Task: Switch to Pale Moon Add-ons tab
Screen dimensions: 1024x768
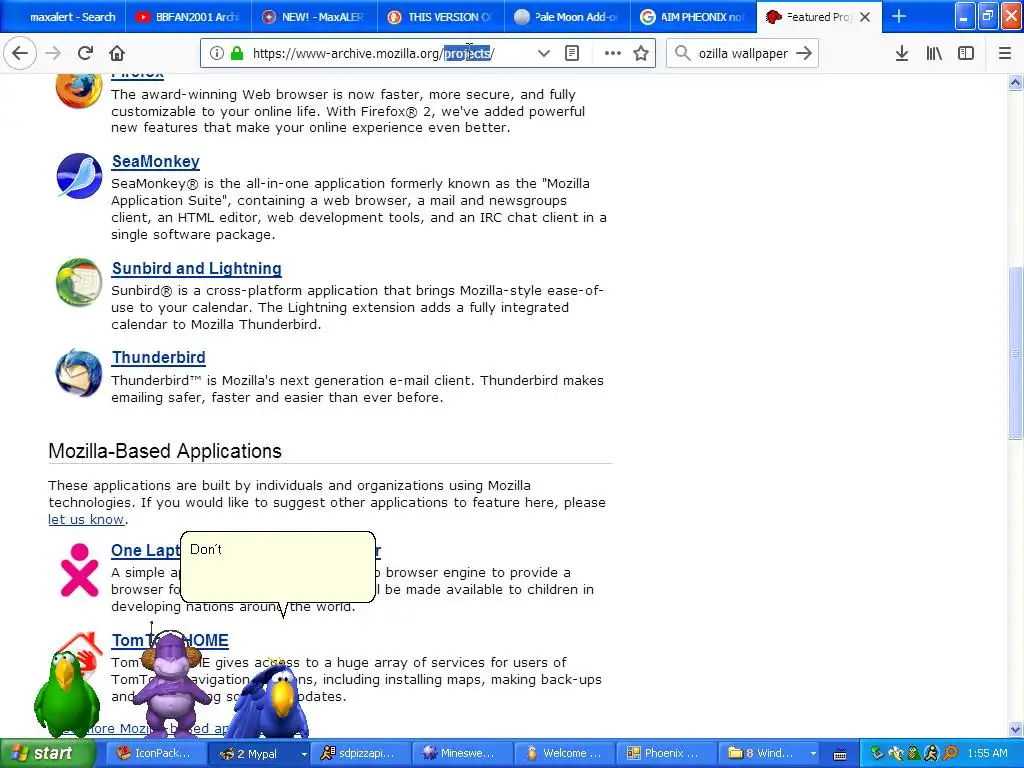Action: pos(567,17)
